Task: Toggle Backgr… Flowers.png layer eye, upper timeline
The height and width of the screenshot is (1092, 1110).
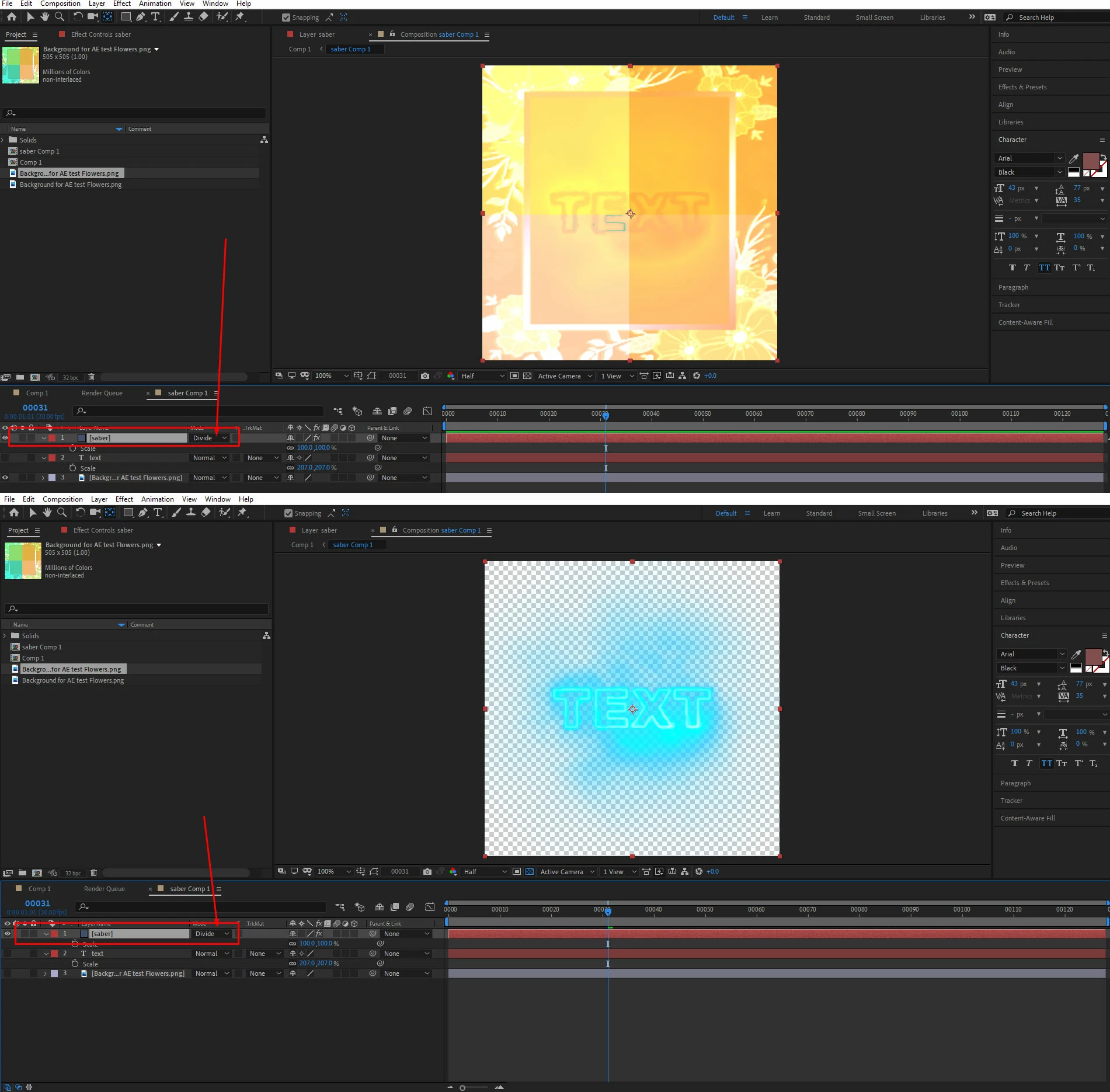Action: tap(5, 478)
